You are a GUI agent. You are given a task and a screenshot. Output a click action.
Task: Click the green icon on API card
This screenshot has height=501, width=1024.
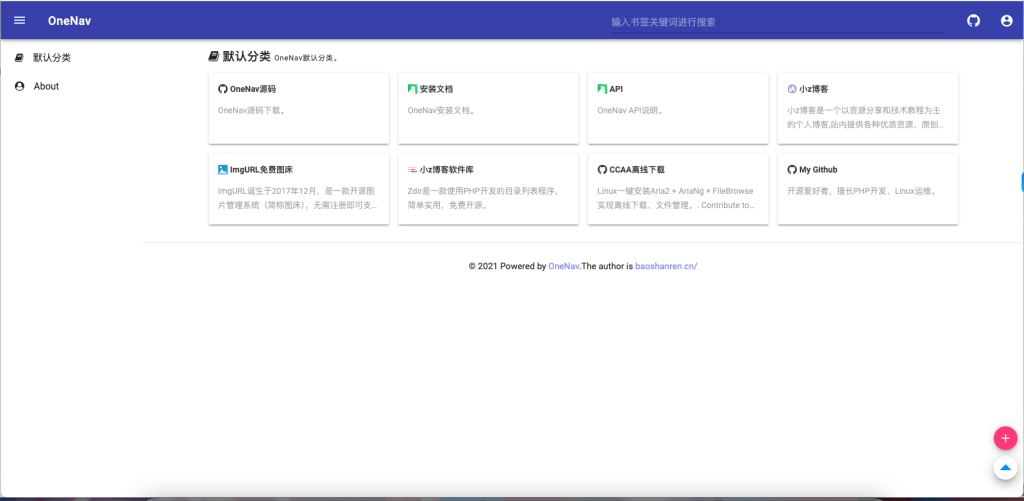coord(601,89)
